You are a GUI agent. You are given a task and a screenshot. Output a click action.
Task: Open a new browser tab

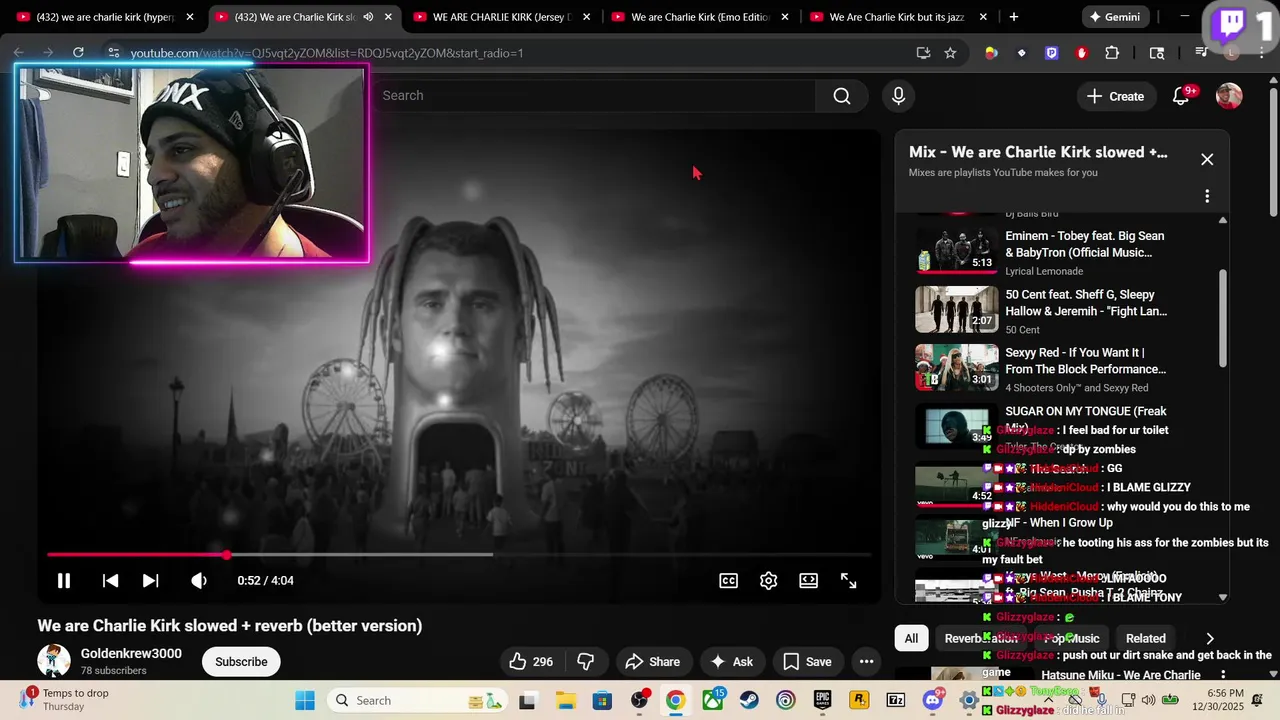pos(1013,17)
